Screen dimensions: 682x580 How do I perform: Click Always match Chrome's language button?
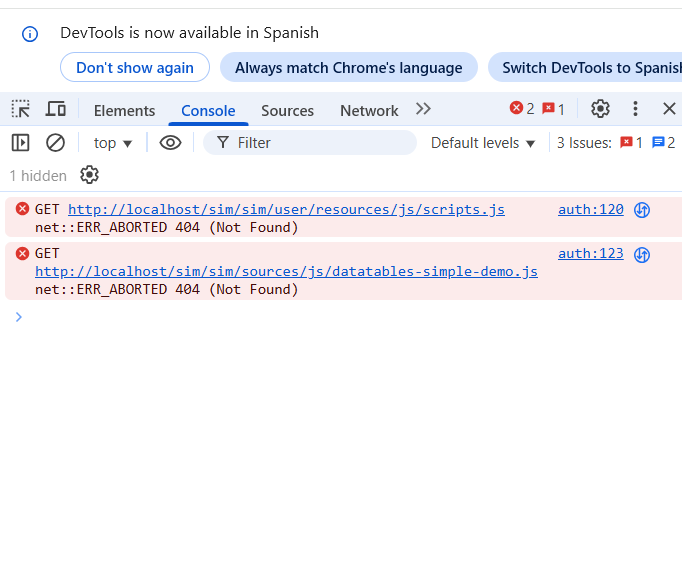[348, 68]
